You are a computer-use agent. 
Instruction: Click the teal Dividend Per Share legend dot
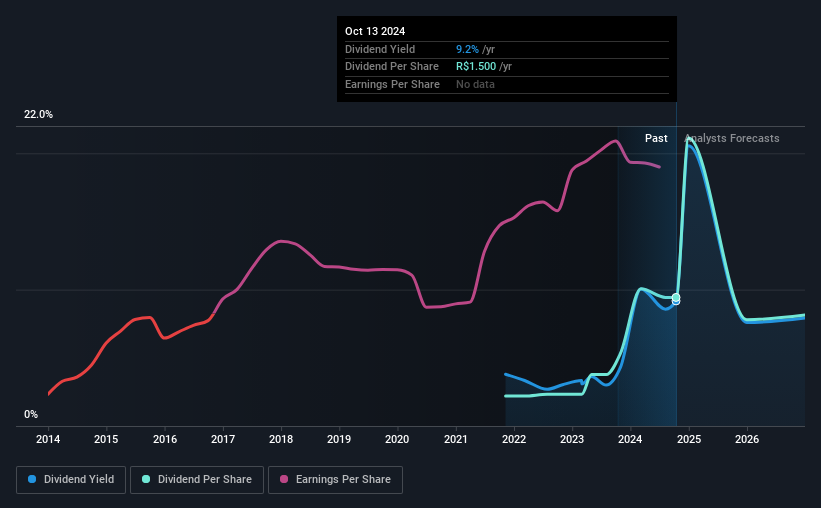coord(146,479)
